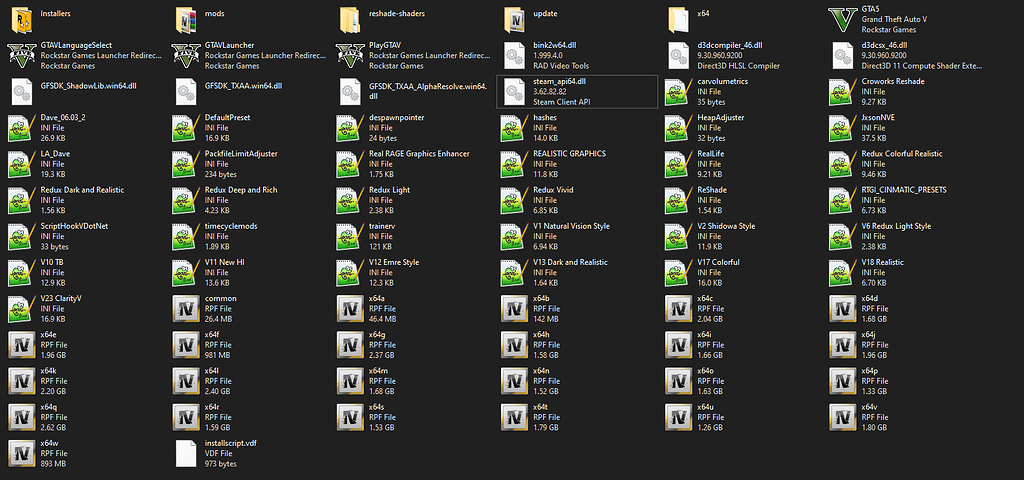Select the GTA5 application icon
Viewport: 1024px width, 480px height.
click(x=844, y=19)
